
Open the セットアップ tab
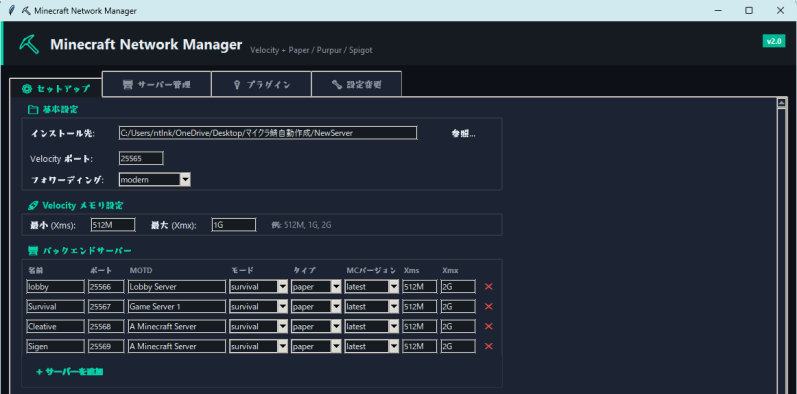56,88
